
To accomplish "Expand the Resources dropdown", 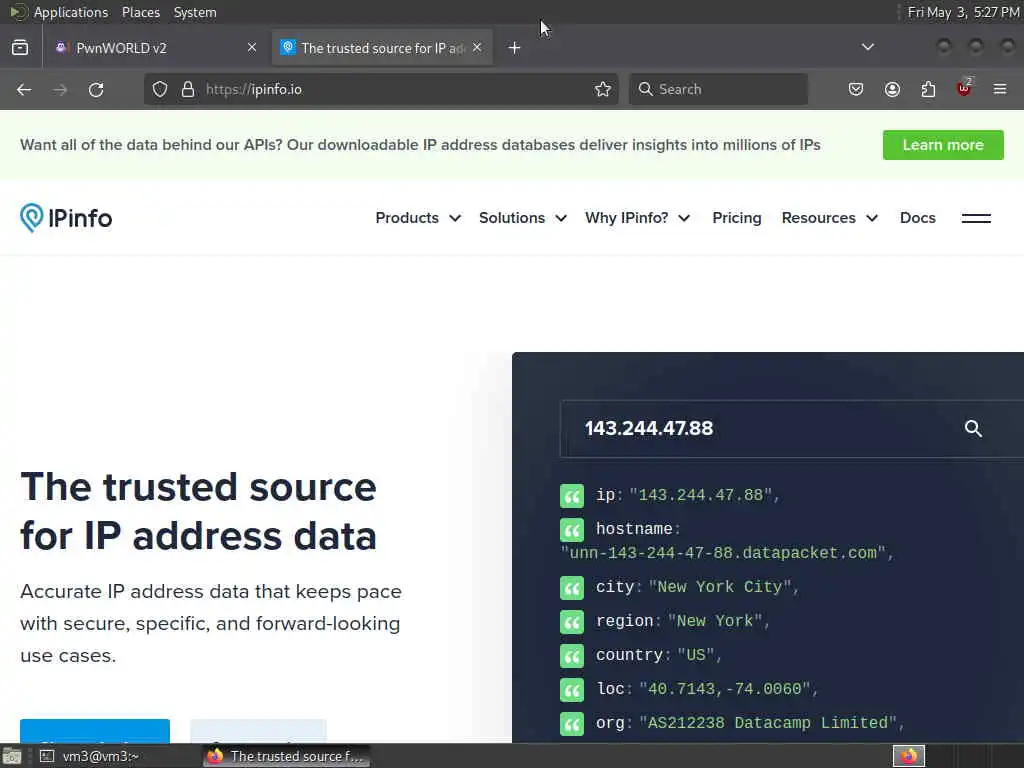I will [x=829, y=218].
